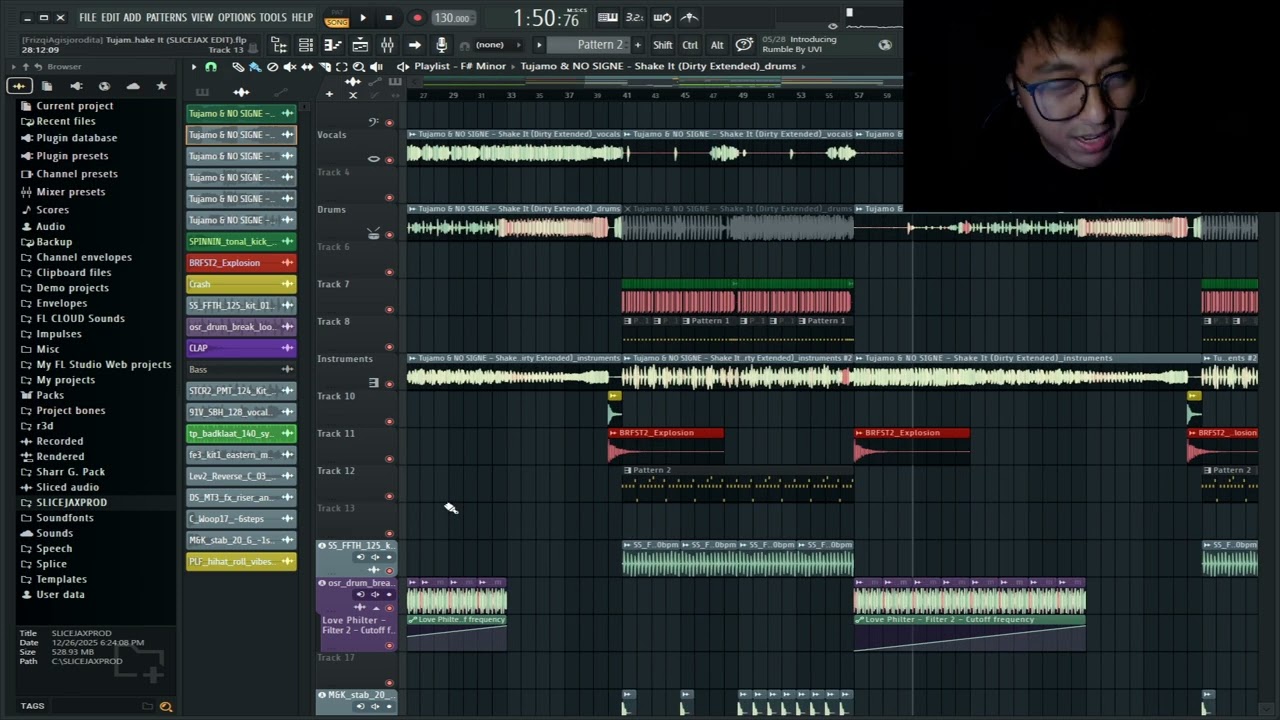Open the Piano roll from main toolbar

[333, 45]
